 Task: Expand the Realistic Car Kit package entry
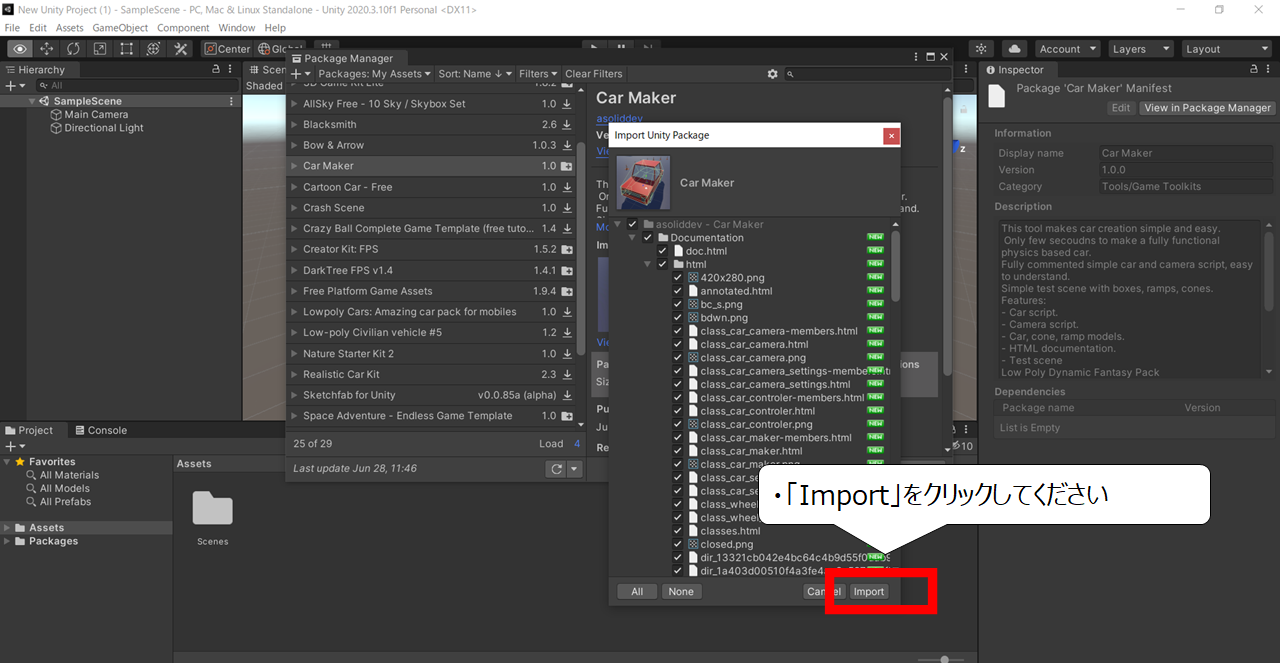pyautogui.click(x=294, y=375)
